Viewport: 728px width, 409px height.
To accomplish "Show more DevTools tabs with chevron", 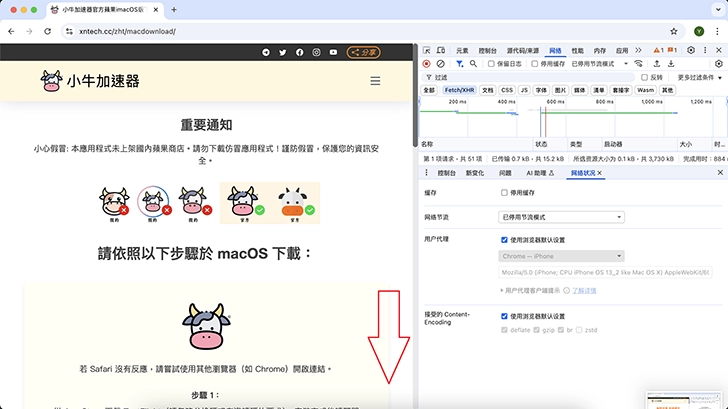I will 638,50.
